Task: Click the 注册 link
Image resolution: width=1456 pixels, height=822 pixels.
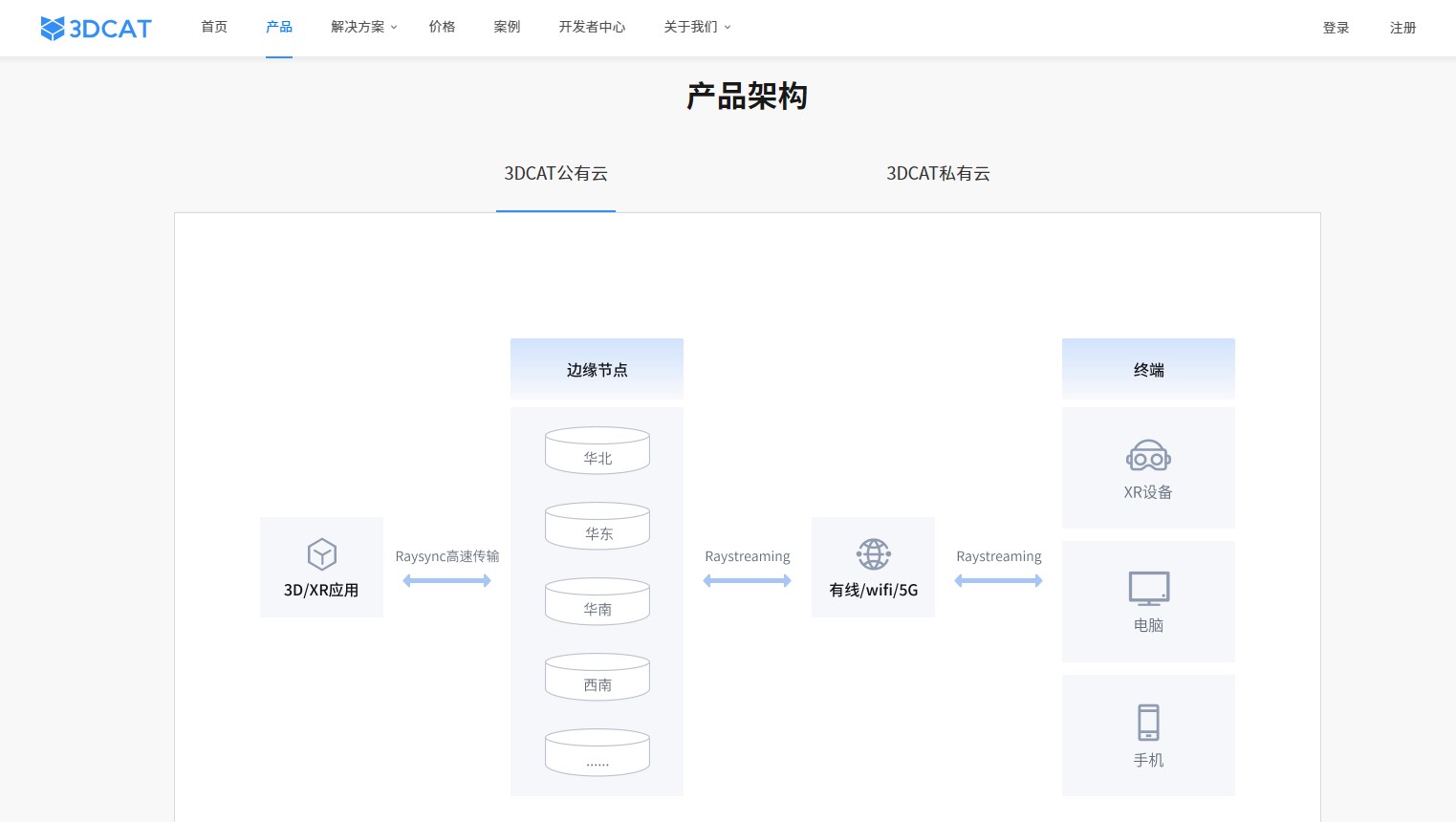Action: click(1402, 28)
